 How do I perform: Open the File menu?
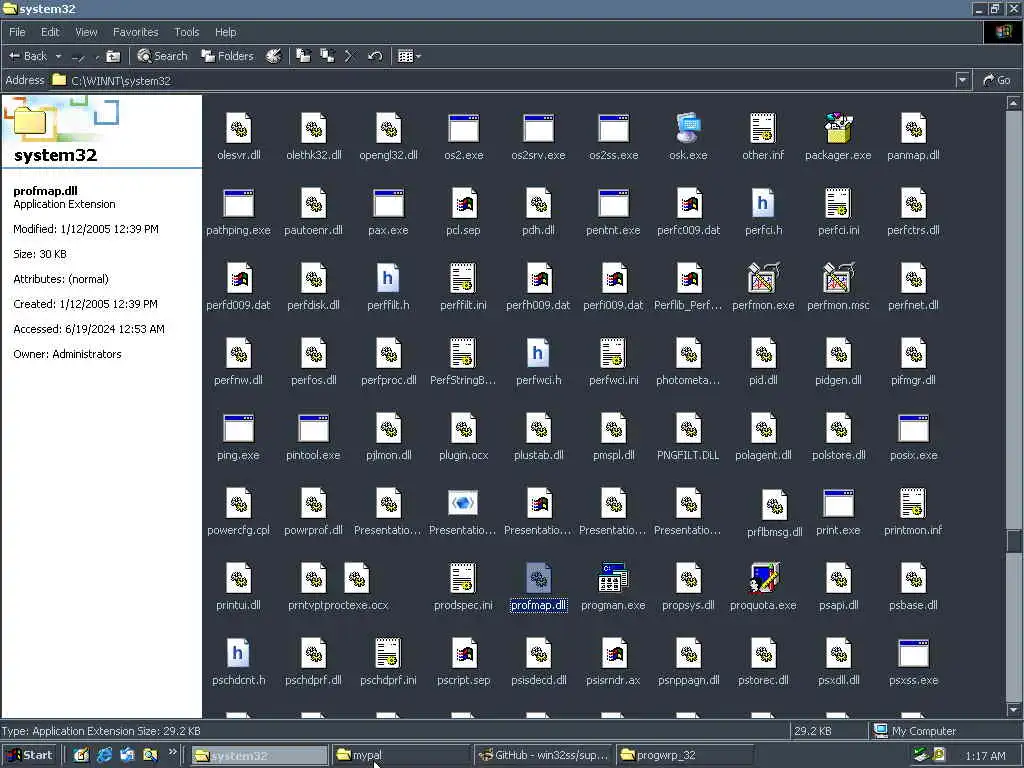coord(18,32)
